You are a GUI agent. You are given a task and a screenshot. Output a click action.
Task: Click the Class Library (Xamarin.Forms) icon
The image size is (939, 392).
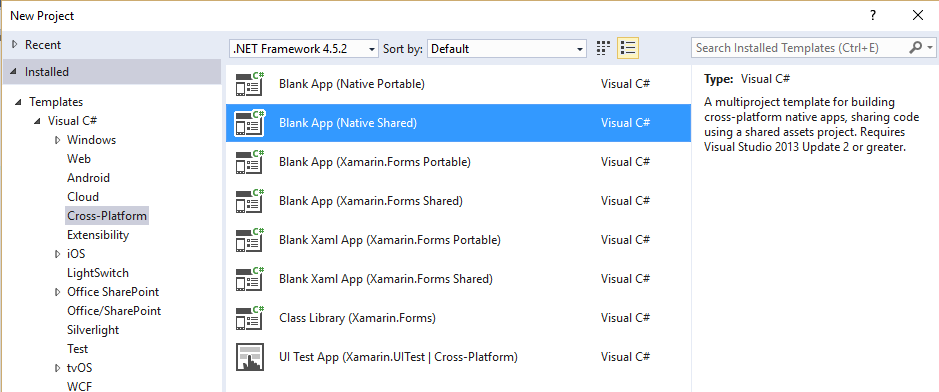tap(251, 318)
